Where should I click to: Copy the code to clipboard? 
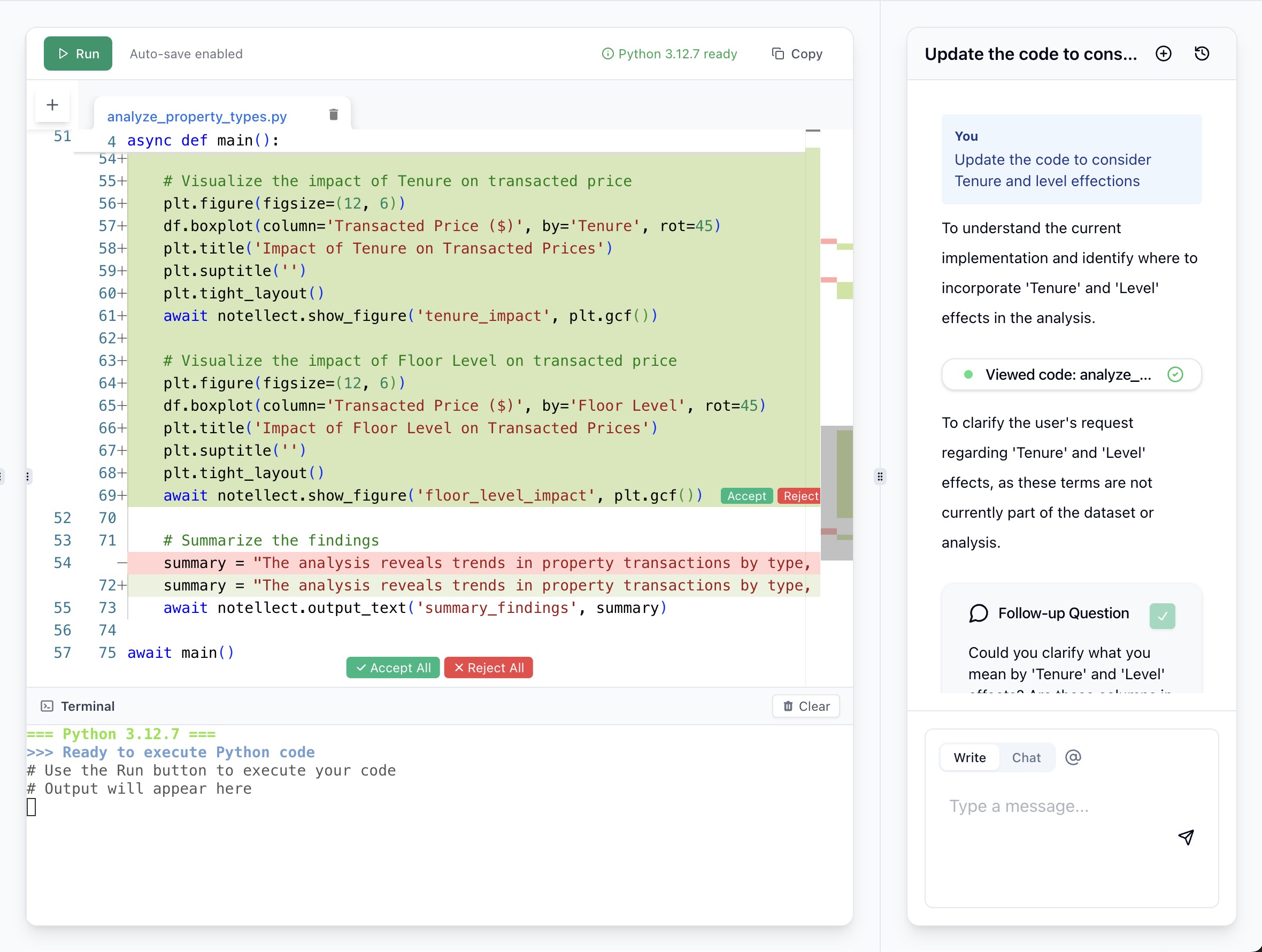(798, 53)
